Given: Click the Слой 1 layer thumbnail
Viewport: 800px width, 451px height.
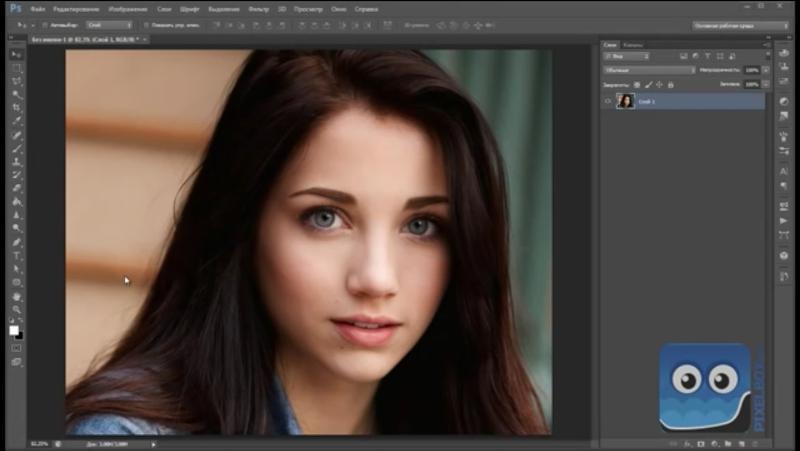Looking at the screenshot, I should point(625,101).
